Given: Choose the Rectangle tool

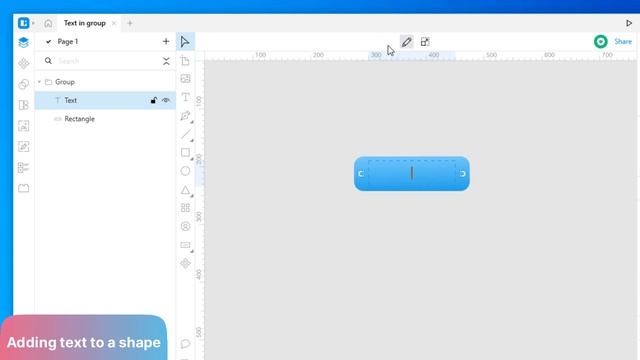Looking at the screenshot, I should pos(185,152).
